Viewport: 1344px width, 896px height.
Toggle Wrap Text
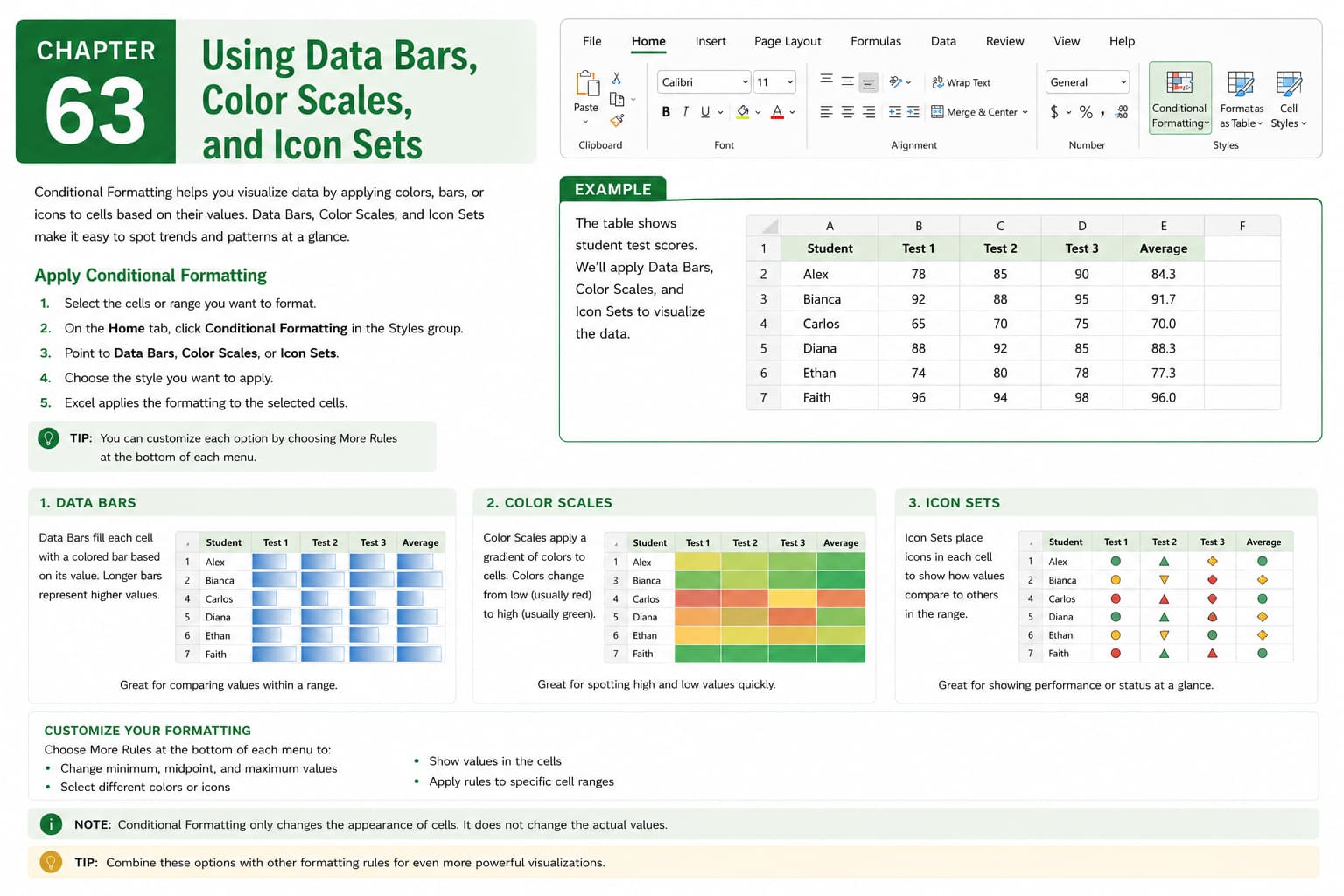(x=961, y=82)
